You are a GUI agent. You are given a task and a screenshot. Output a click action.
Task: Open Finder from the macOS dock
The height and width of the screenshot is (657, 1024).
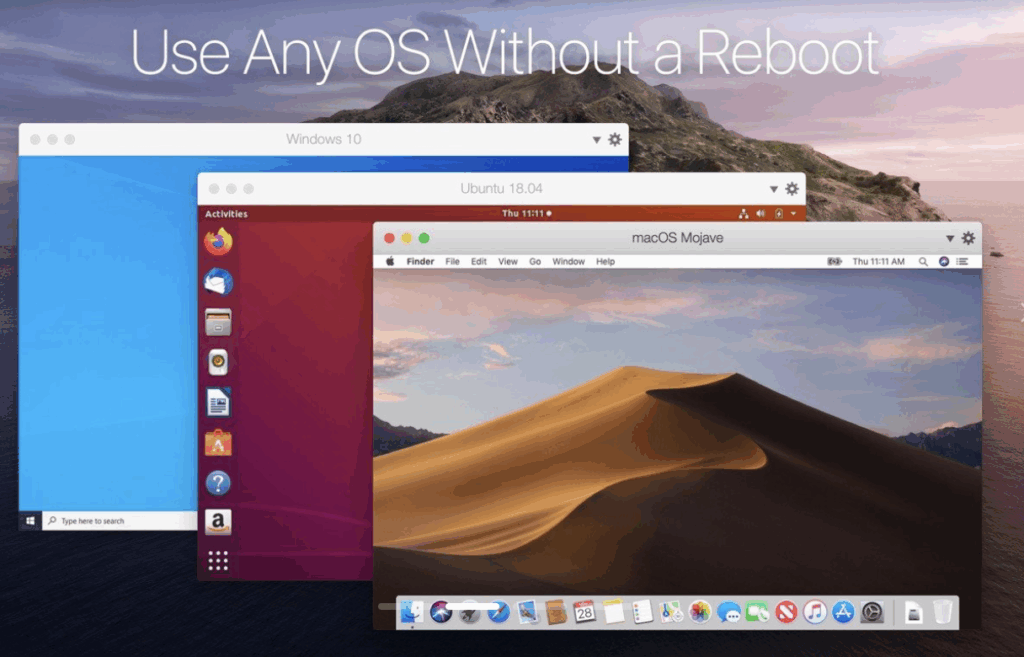411,613
